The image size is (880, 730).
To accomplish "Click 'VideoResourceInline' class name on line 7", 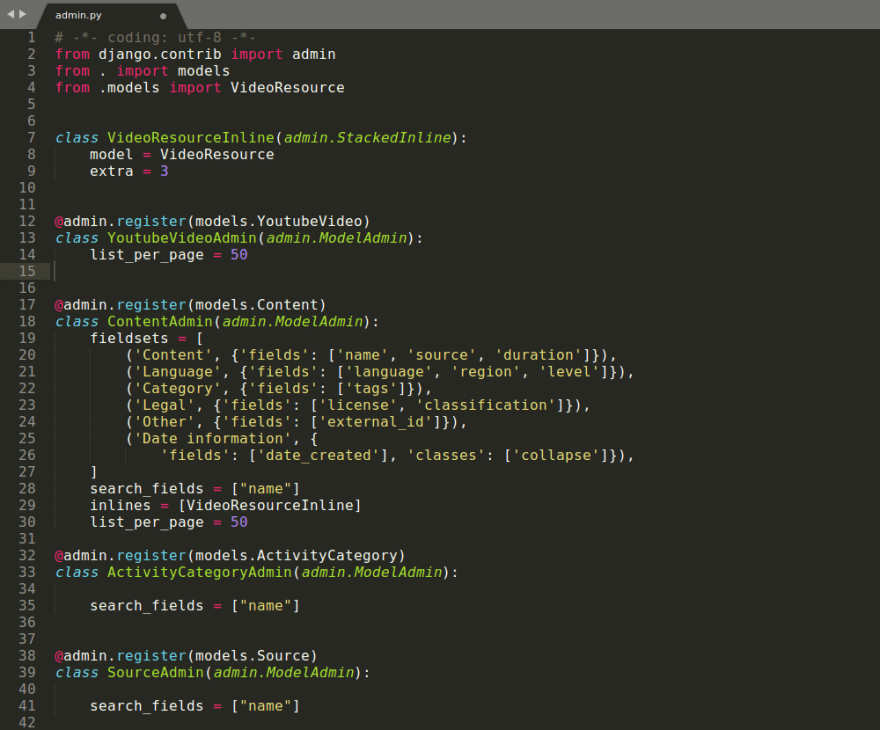I will [x=190, y=138].
